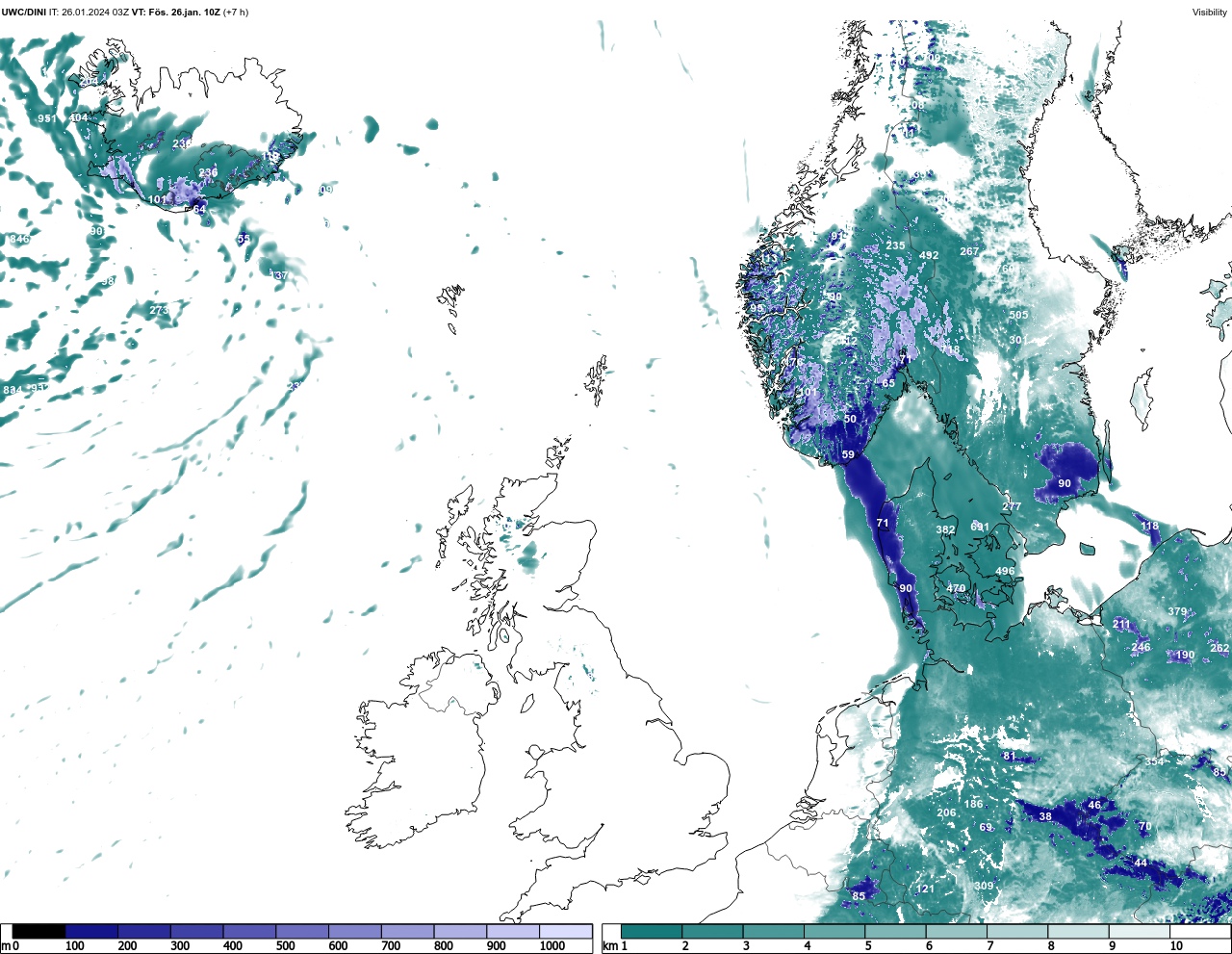Click the "81" value over Germany
This screenshot has height=954, width=1232.
coord(1010,756)
